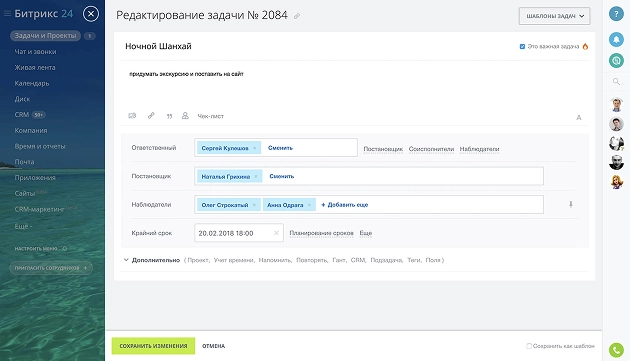Screen dimensions: 630x361
Task: Click the upload file icon in the editor toolbar
Action: [132, 116]
